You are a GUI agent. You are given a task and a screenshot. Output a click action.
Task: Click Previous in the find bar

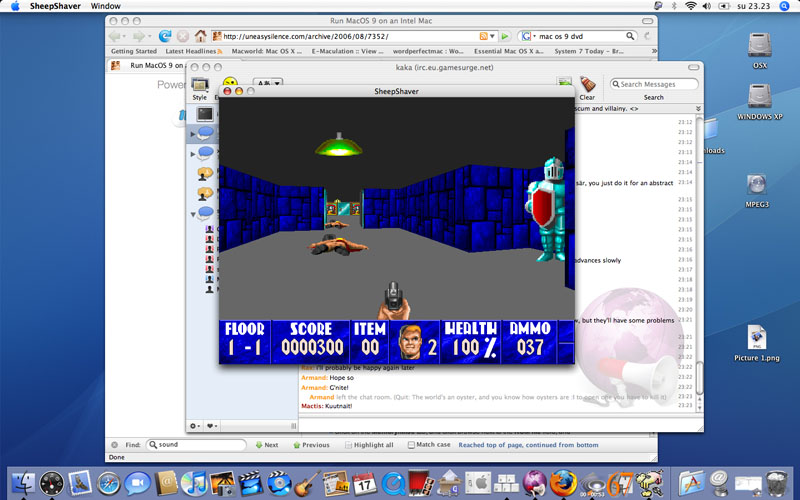pyautogui.click(x=311, y=445)
